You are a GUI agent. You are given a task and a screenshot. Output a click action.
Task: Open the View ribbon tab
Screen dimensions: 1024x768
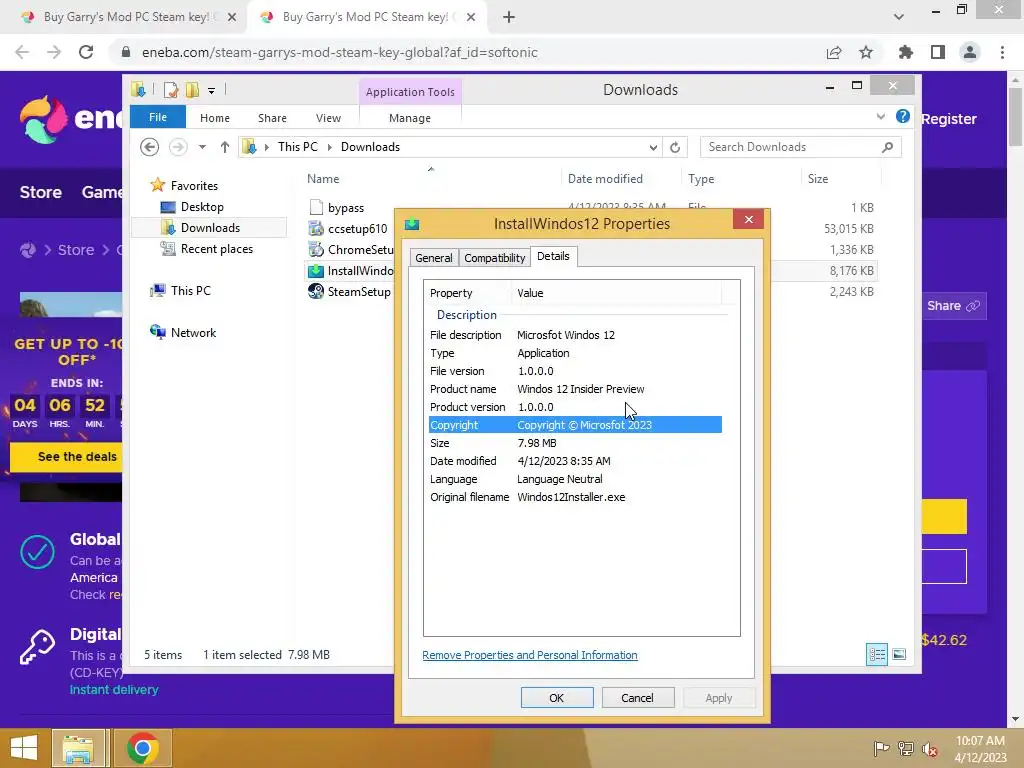click(x=328, y=118)
